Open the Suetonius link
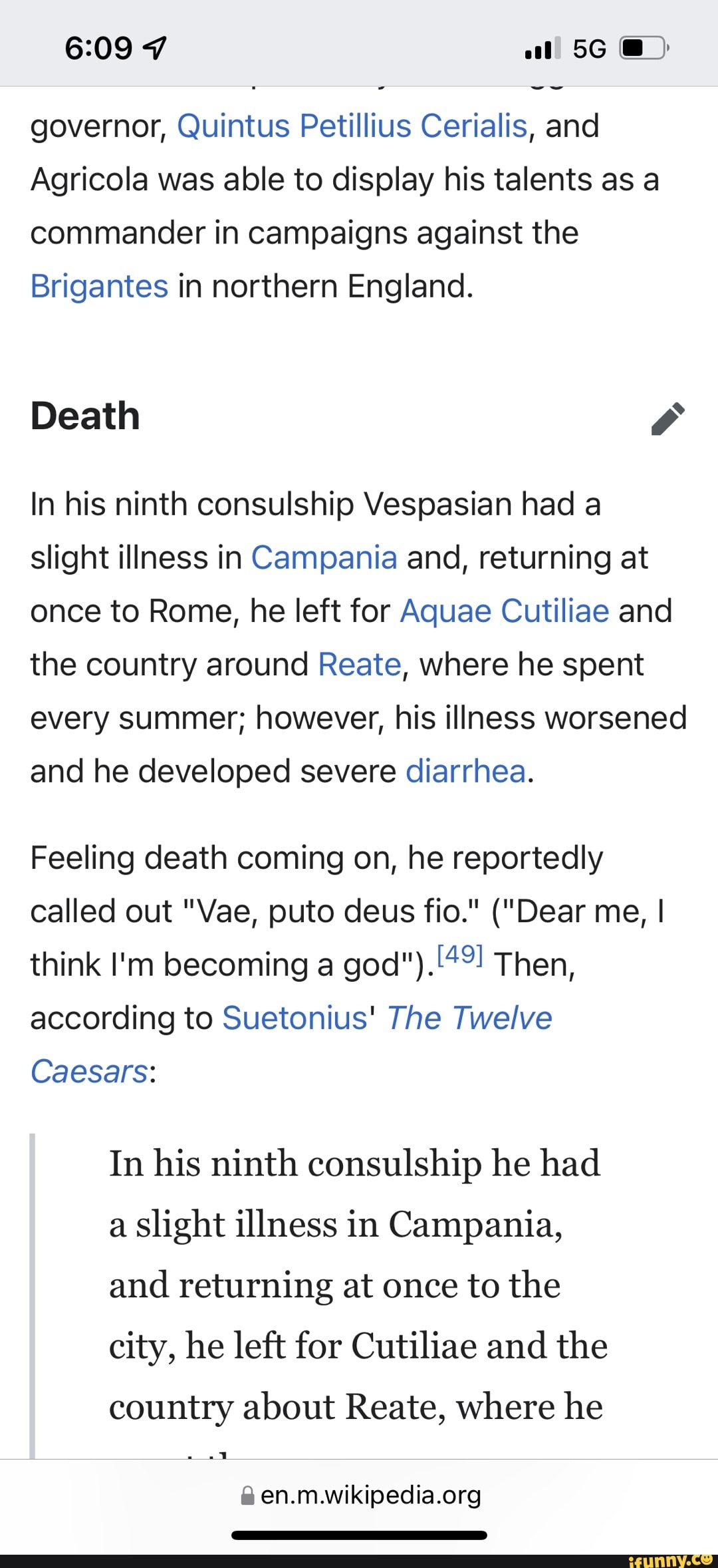Screen dimensions: 718x1568 coord(295,1018)
